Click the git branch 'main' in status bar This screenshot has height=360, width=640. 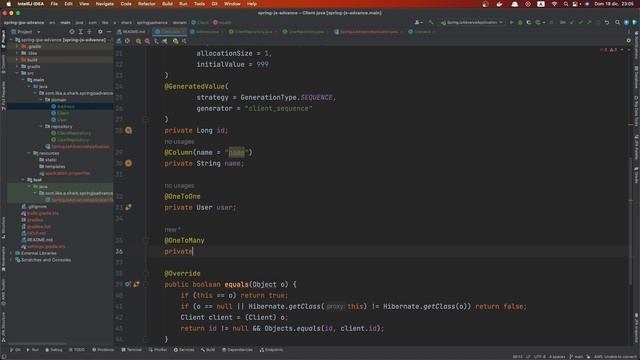(x=576, y=356)
